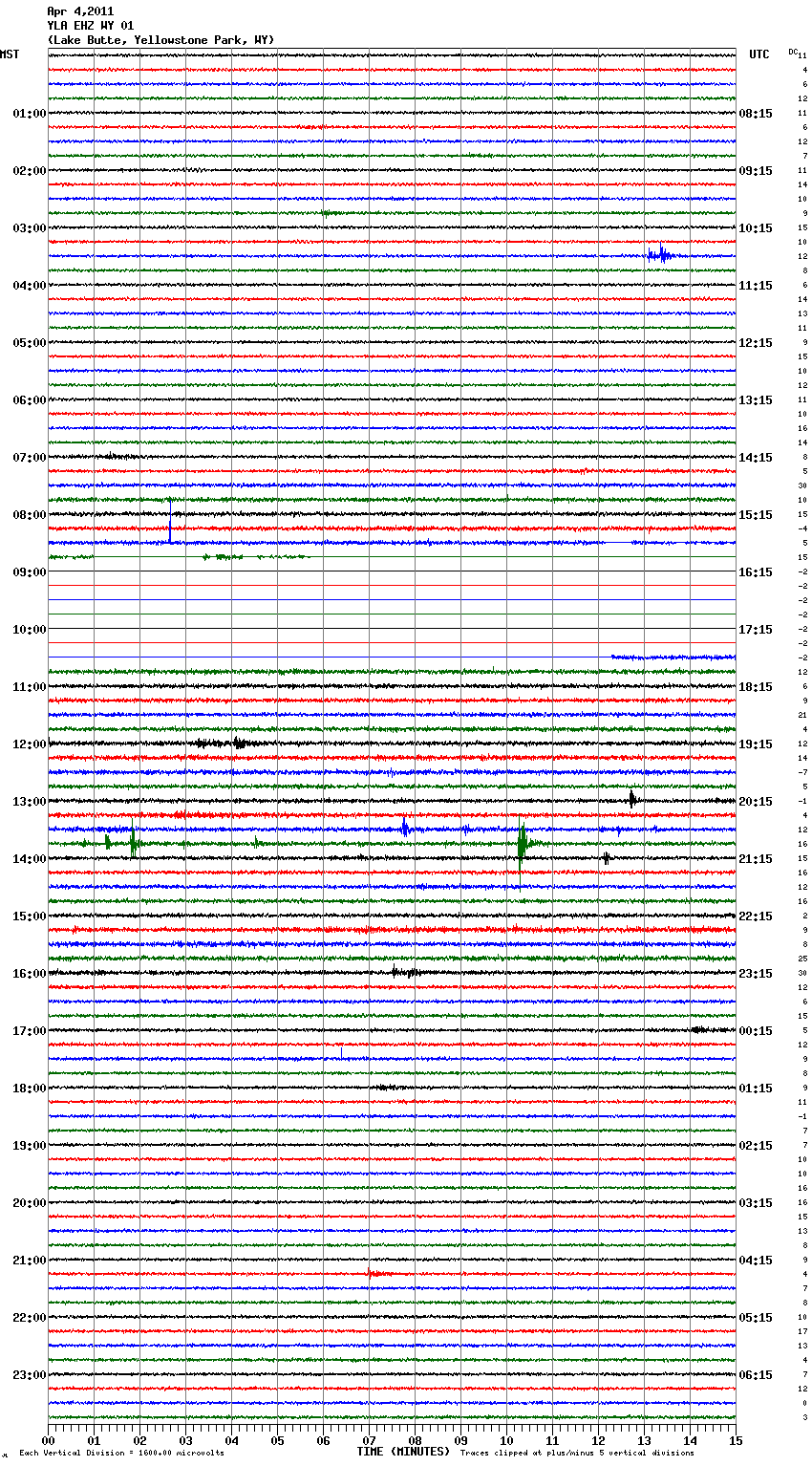
Task: Click the date label "Apr 4,2011"
Action: pos(80,11)
